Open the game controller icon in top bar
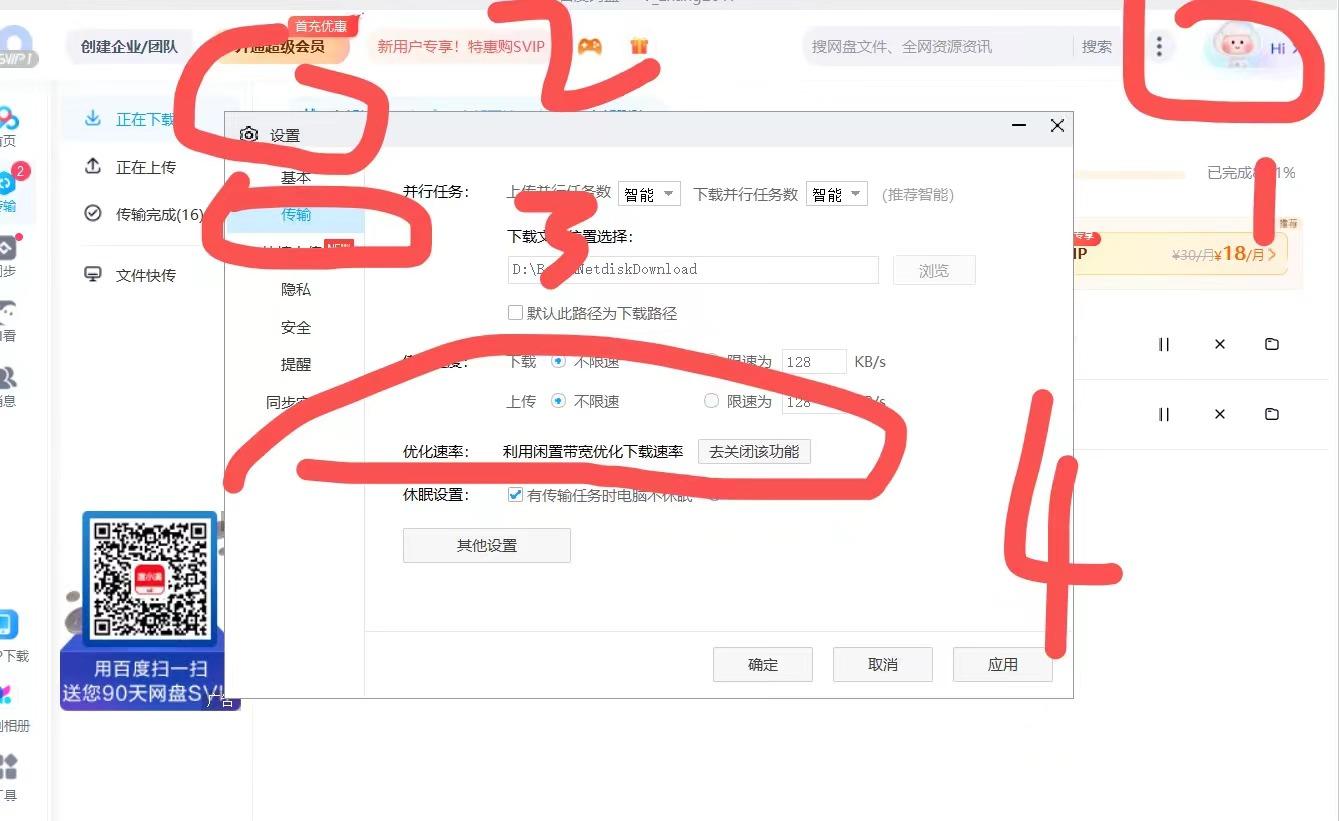 (x=590, y=46)
